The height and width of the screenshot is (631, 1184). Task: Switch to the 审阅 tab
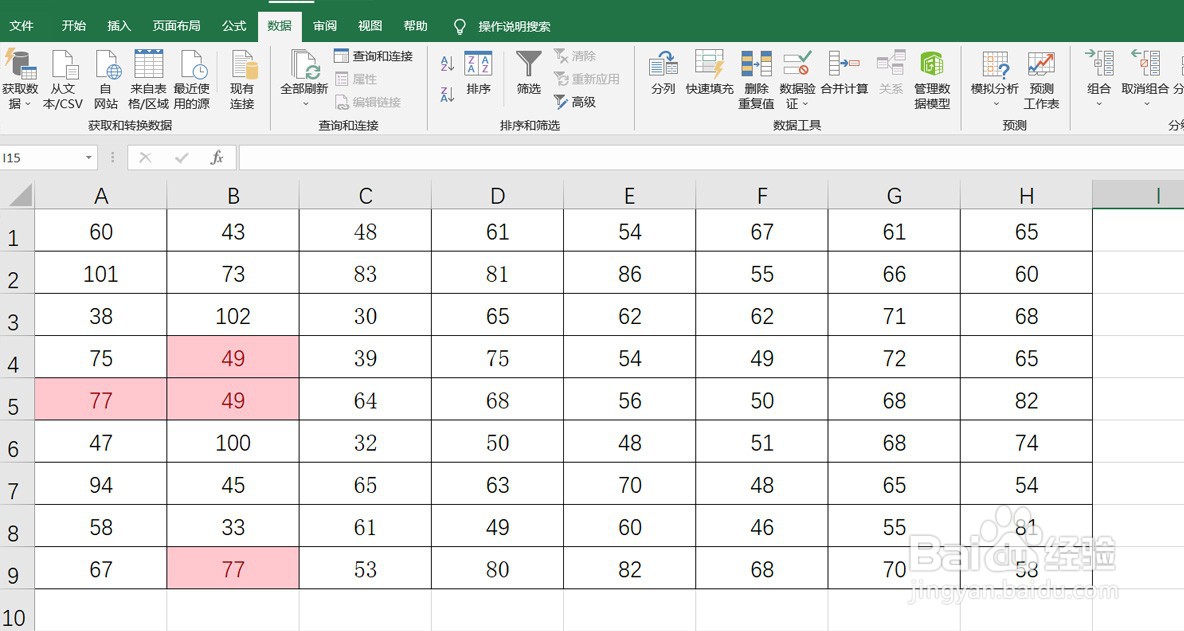[x=325, y=26]
